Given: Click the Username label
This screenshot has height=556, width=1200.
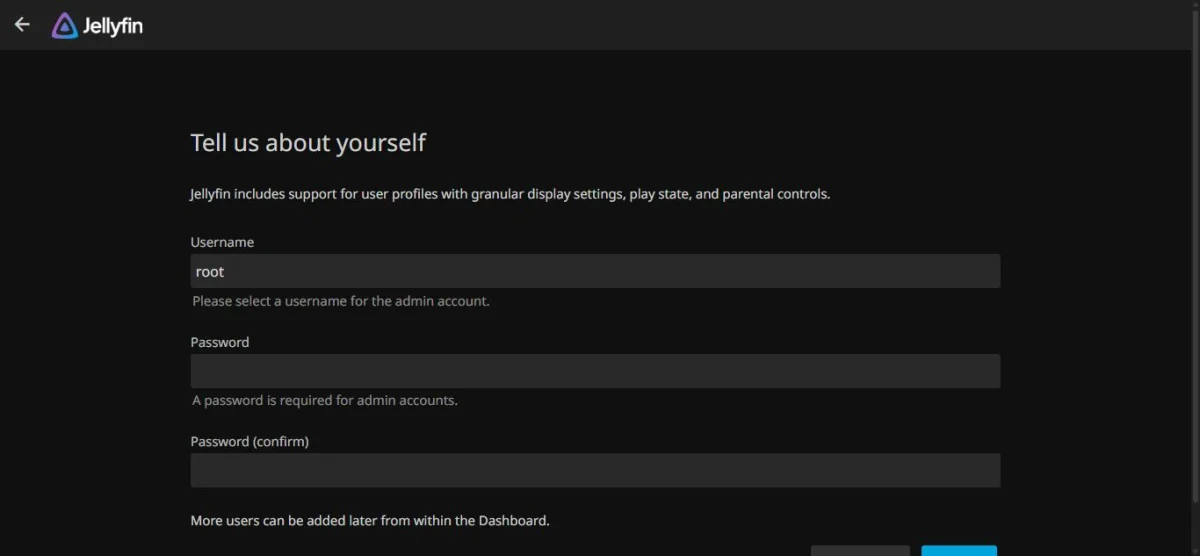Looking at the screenshot, I should 222,242.
